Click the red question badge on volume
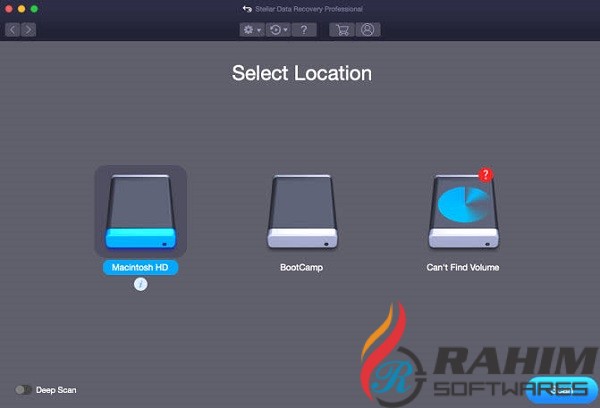 tap(486, 175)
